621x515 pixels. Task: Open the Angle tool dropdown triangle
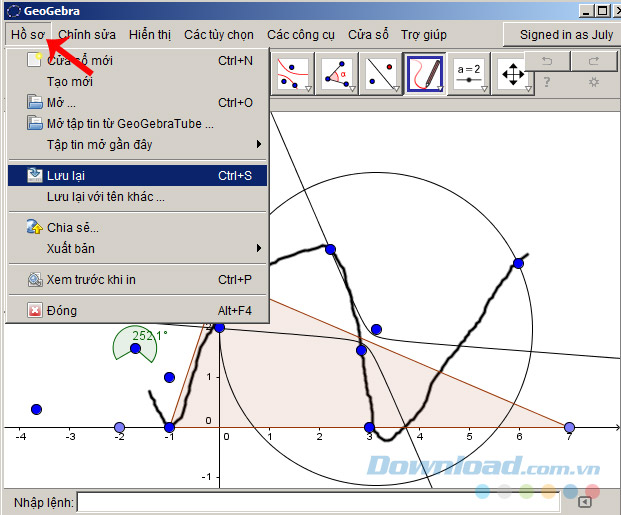352,89
